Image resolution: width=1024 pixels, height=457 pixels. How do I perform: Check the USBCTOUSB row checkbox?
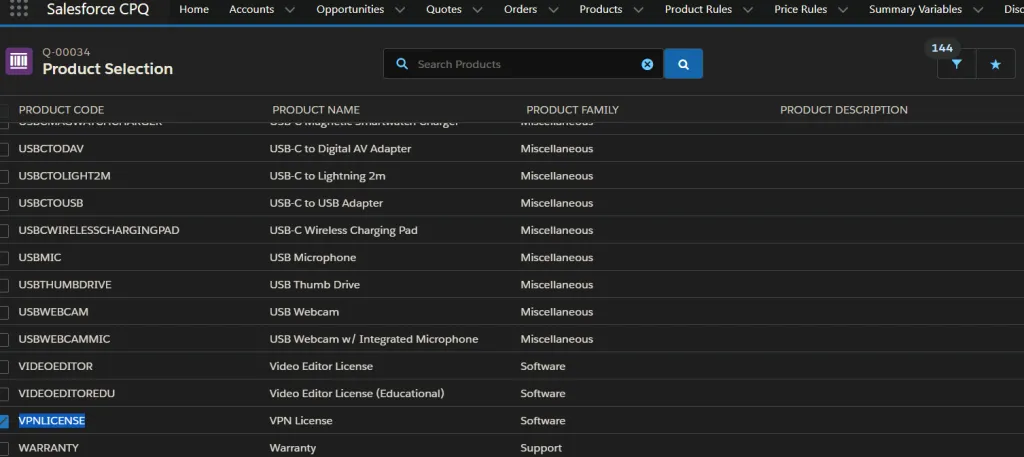coord(3,204)
